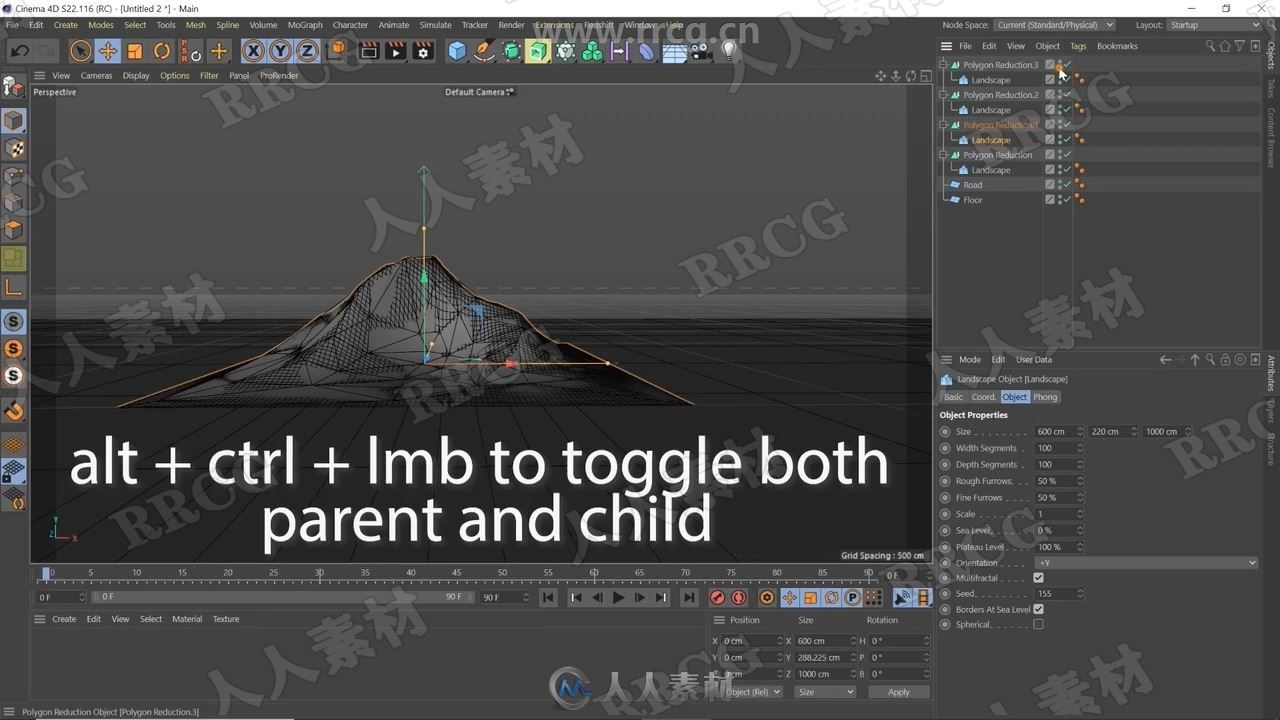Open material manager Create menu
The image size is (1280, 720).
pyautogui.click(x=64, y=619)
